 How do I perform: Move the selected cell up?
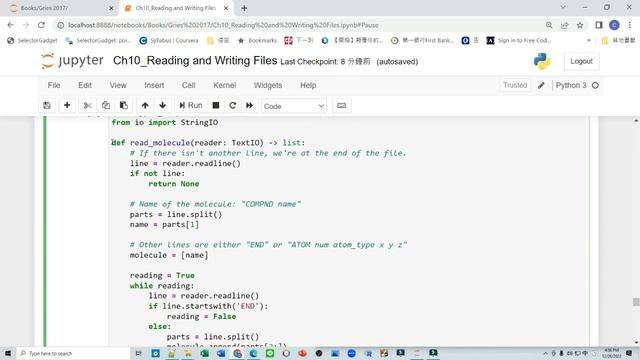(x=145, y=106)
